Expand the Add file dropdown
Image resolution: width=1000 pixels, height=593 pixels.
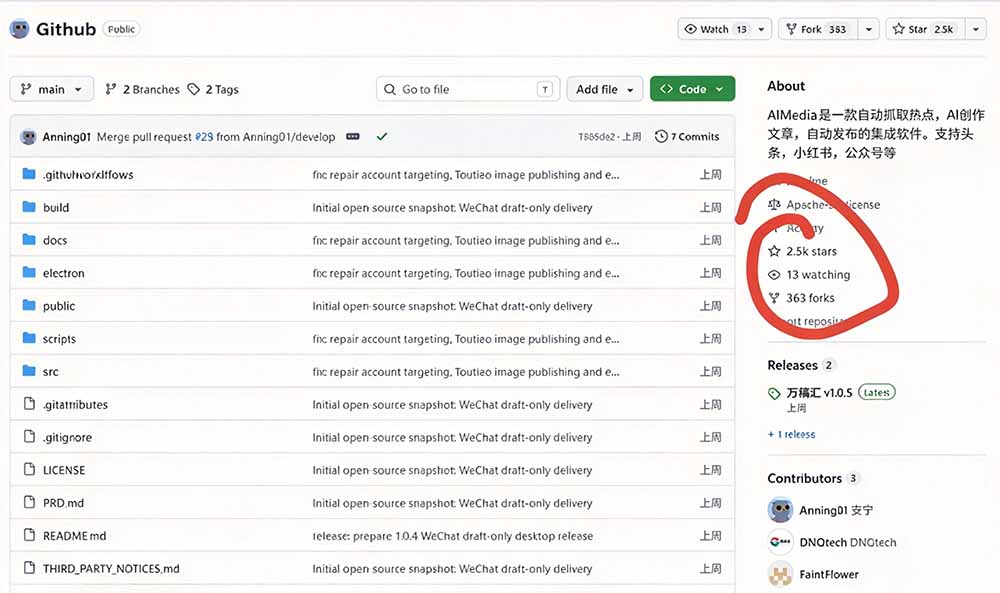(605, 89)
